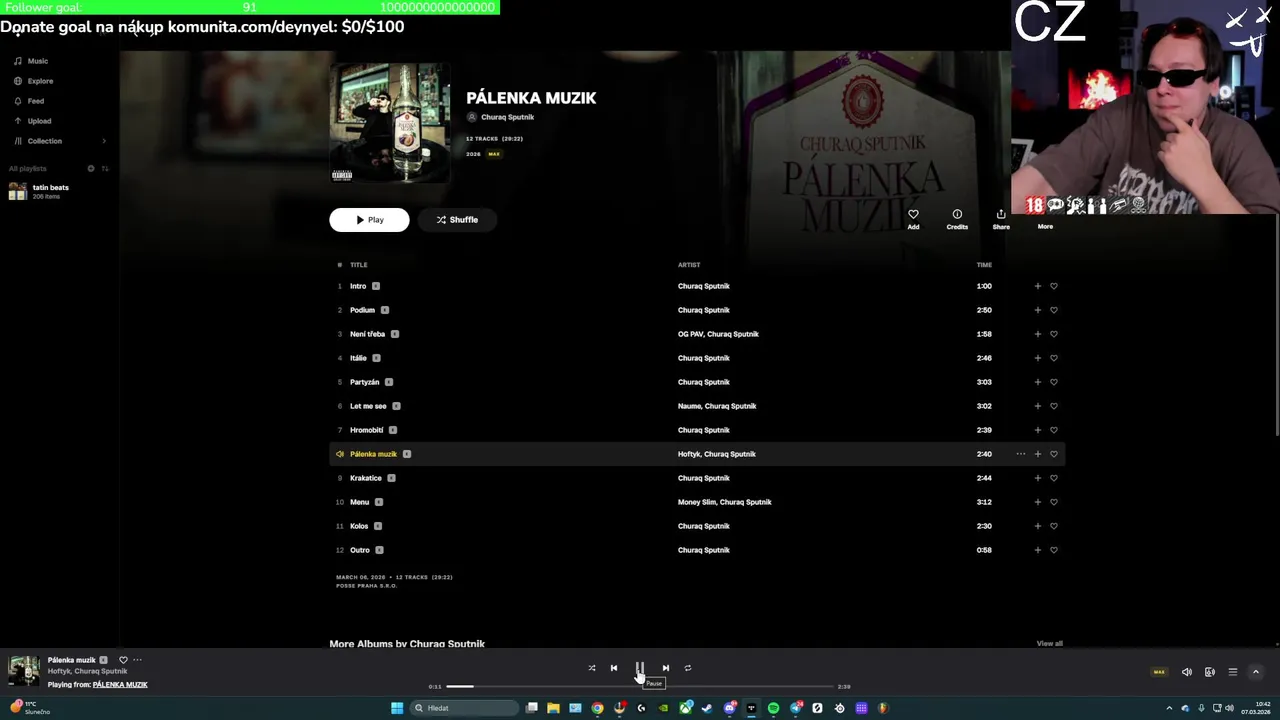This screenshot has height=720, width=1280.
Task: Open the Music section in sidebar
Action: coord(37,61)
